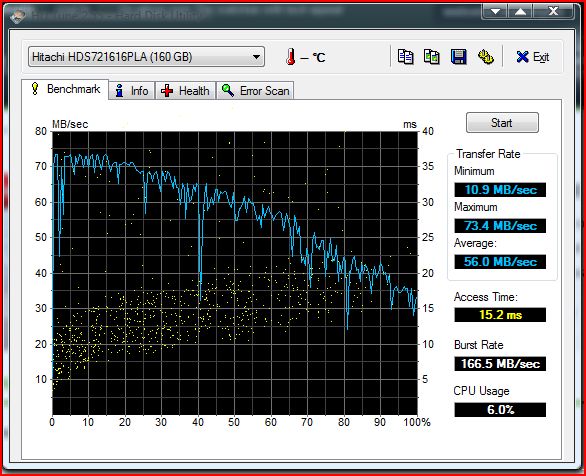Switch to the Health tab
Screen dimensions: 586x476
(x=186, y=91)
